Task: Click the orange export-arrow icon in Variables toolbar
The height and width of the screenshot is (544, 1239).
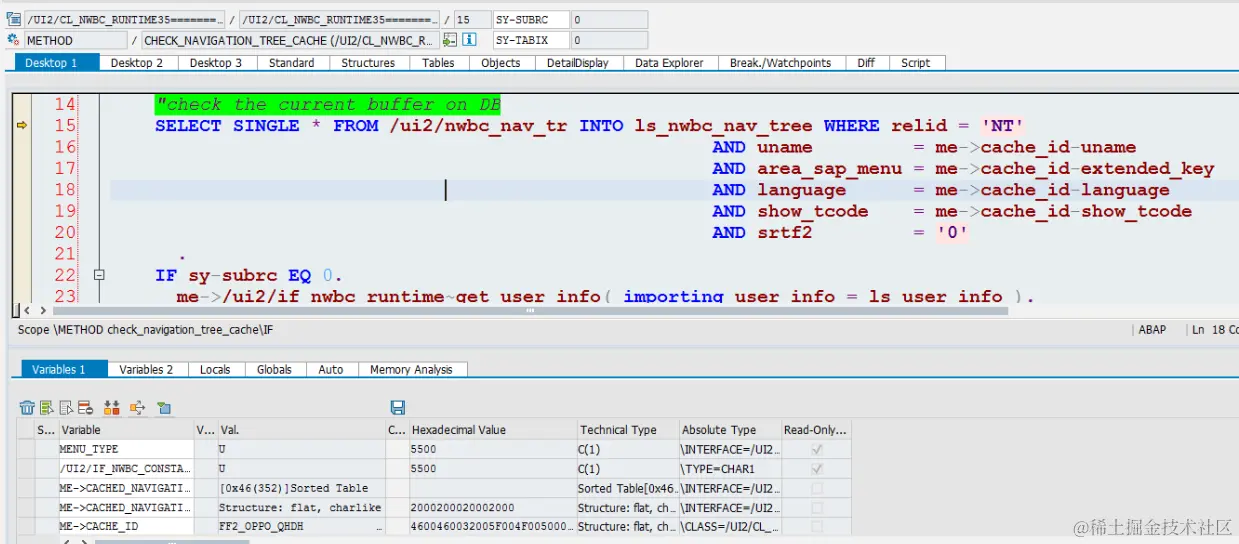Action: 138,407
